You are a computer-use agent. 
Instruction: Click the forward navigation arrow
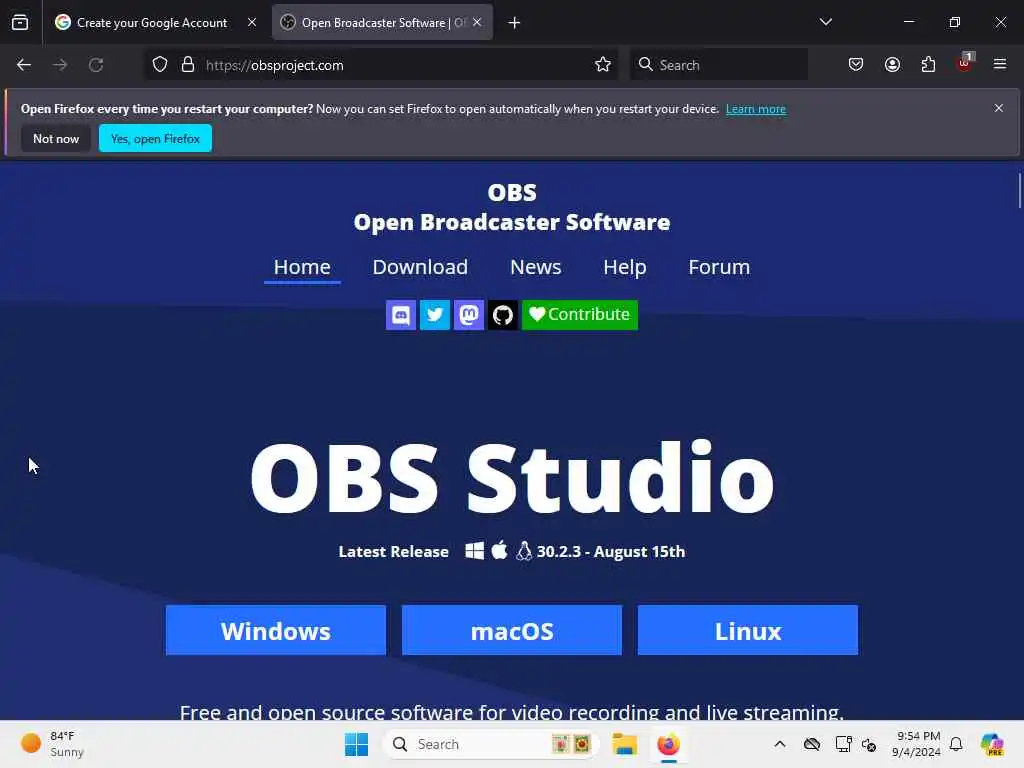59,65
